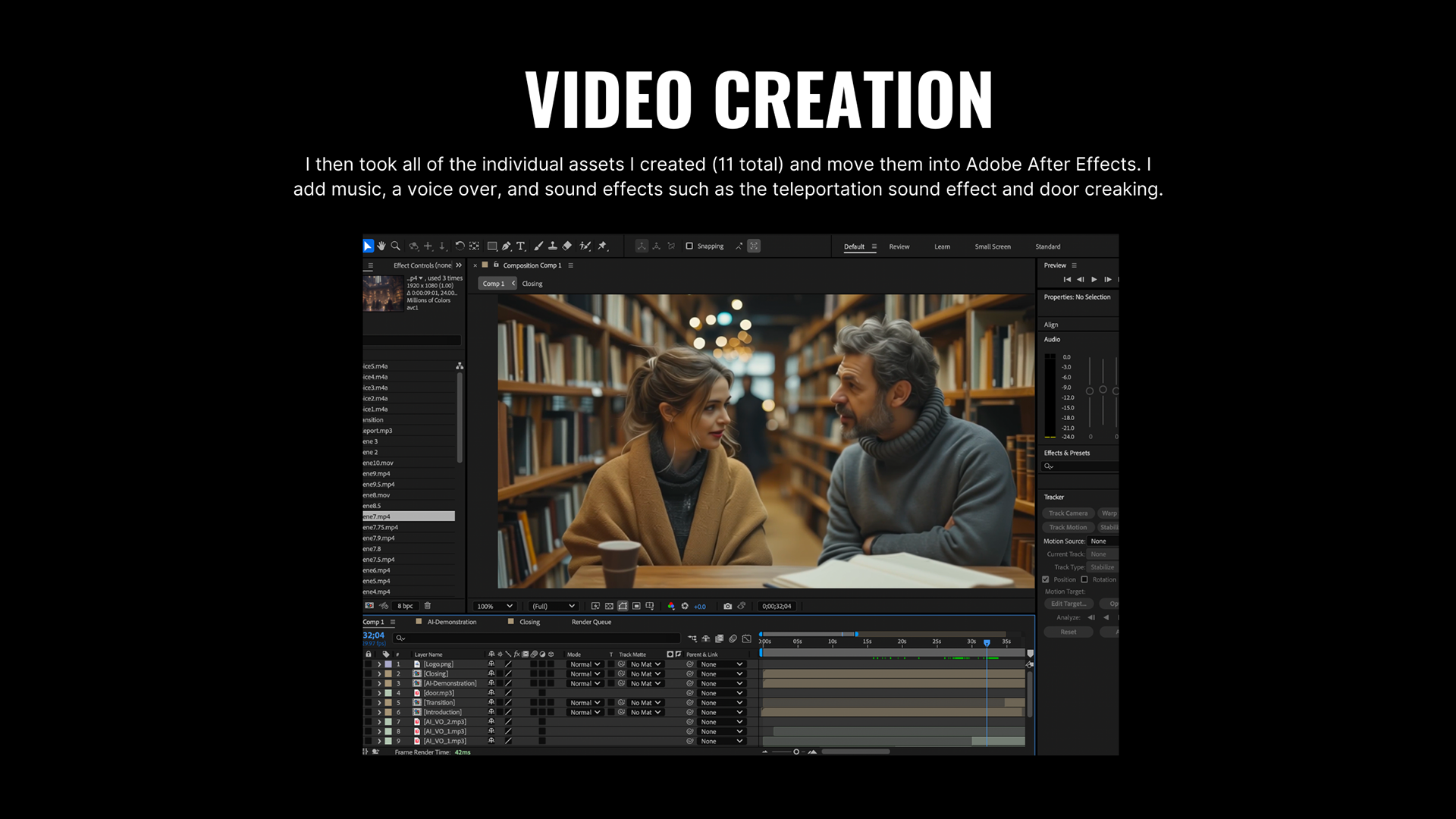The height and width of the screenshot is (819, 1456).
Task: Select the Hand tool
Action: point(381,246)
